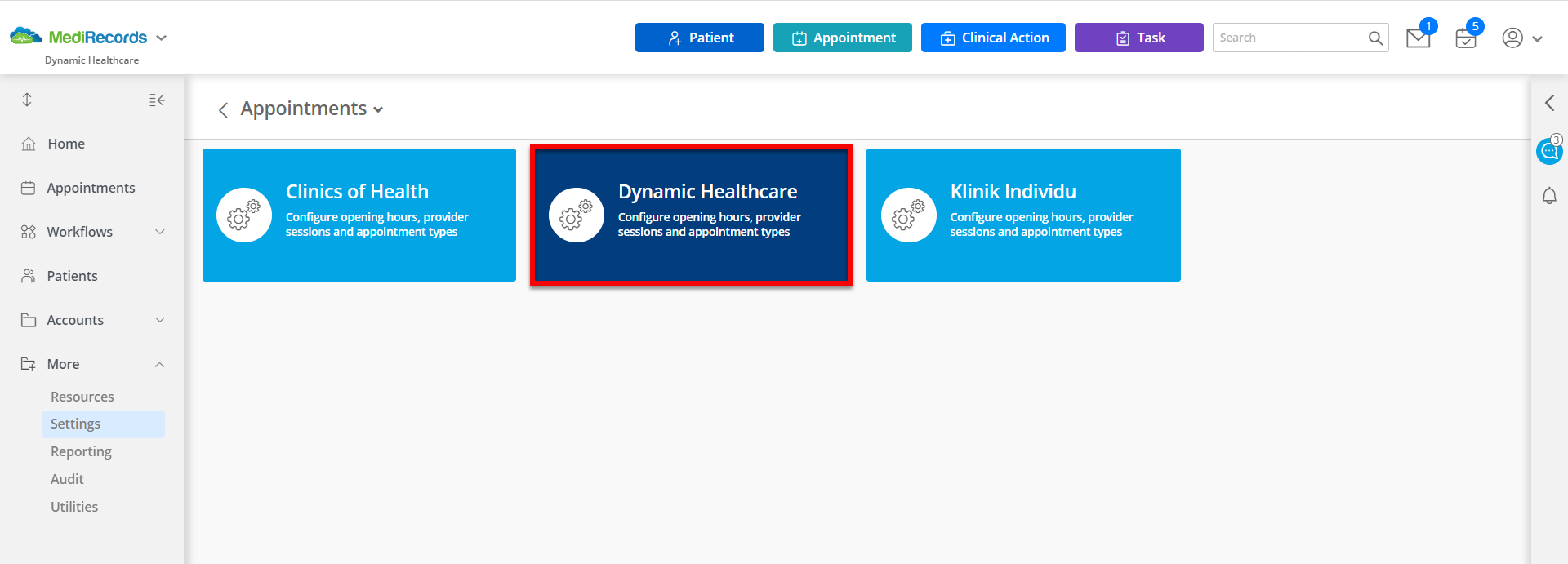The width and height of the screenshot is (1568, 564).
Task: Click the MediRecords logo
Action: (x=78, y=37)
